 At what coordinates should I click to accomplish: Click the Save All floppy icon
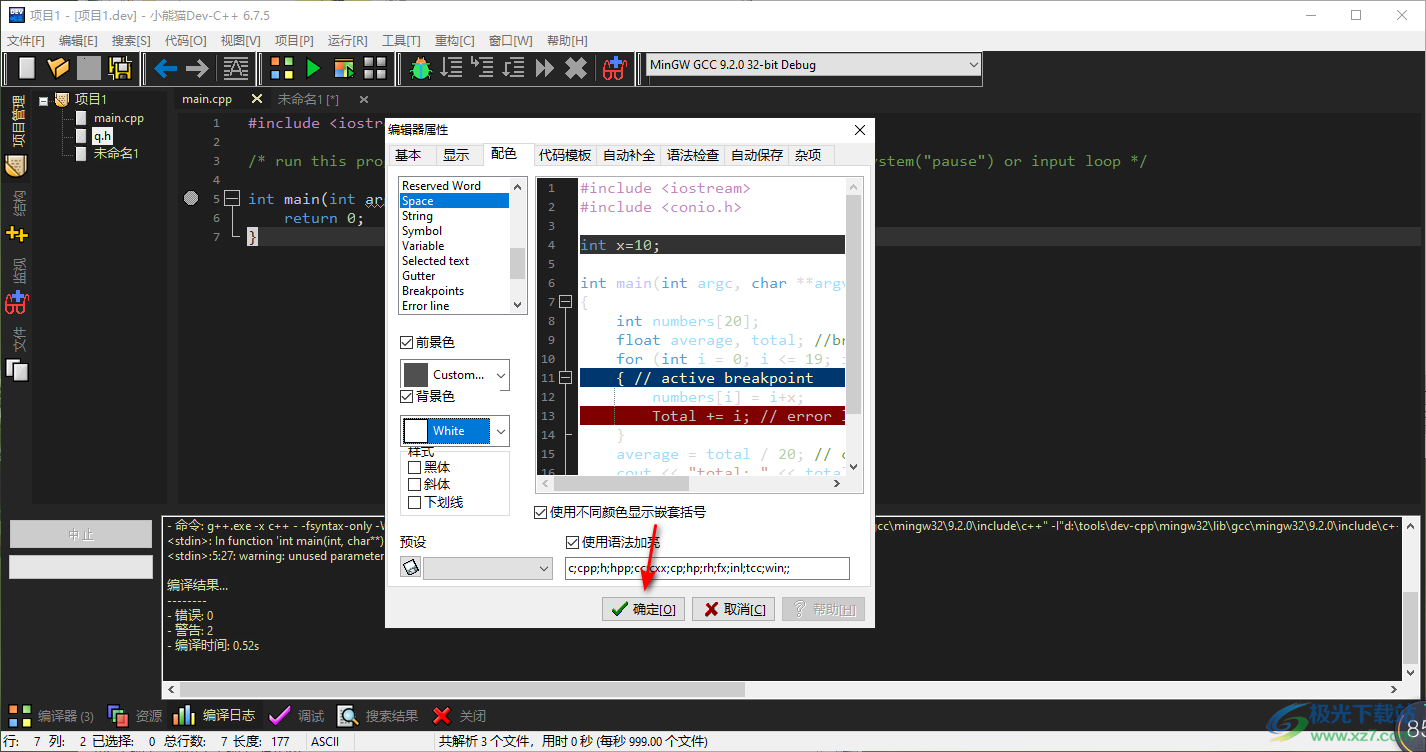click(120, 68)
